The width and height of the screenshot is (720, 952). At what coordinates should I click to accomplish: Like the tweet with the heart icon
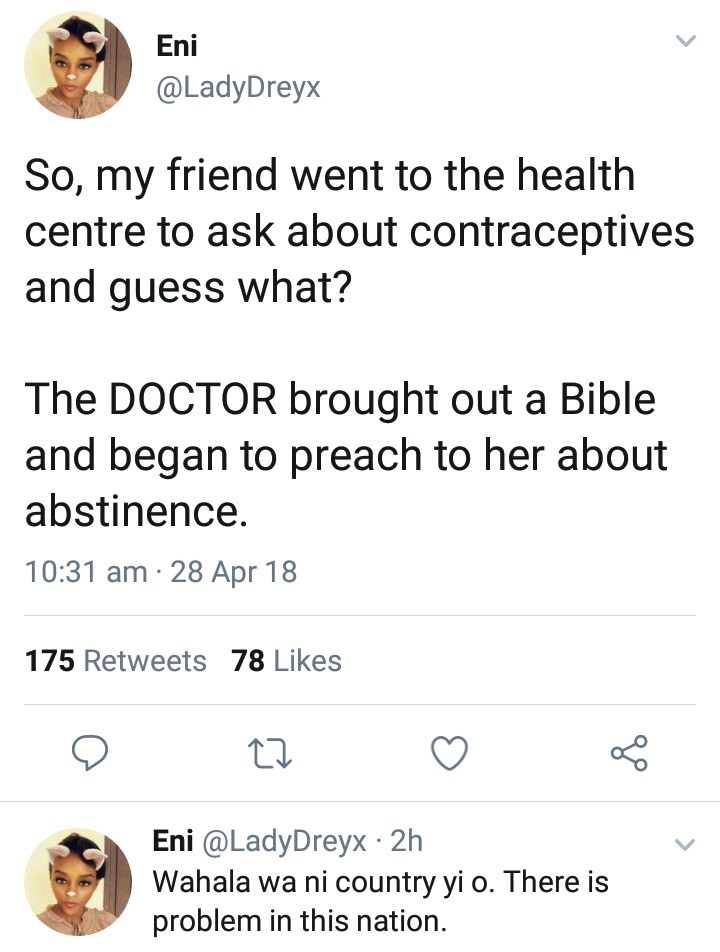[x=449, y=752]
